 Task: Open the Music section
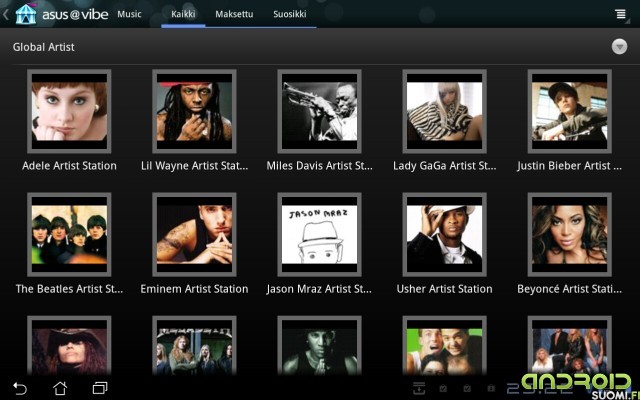[x=129, y=14]
